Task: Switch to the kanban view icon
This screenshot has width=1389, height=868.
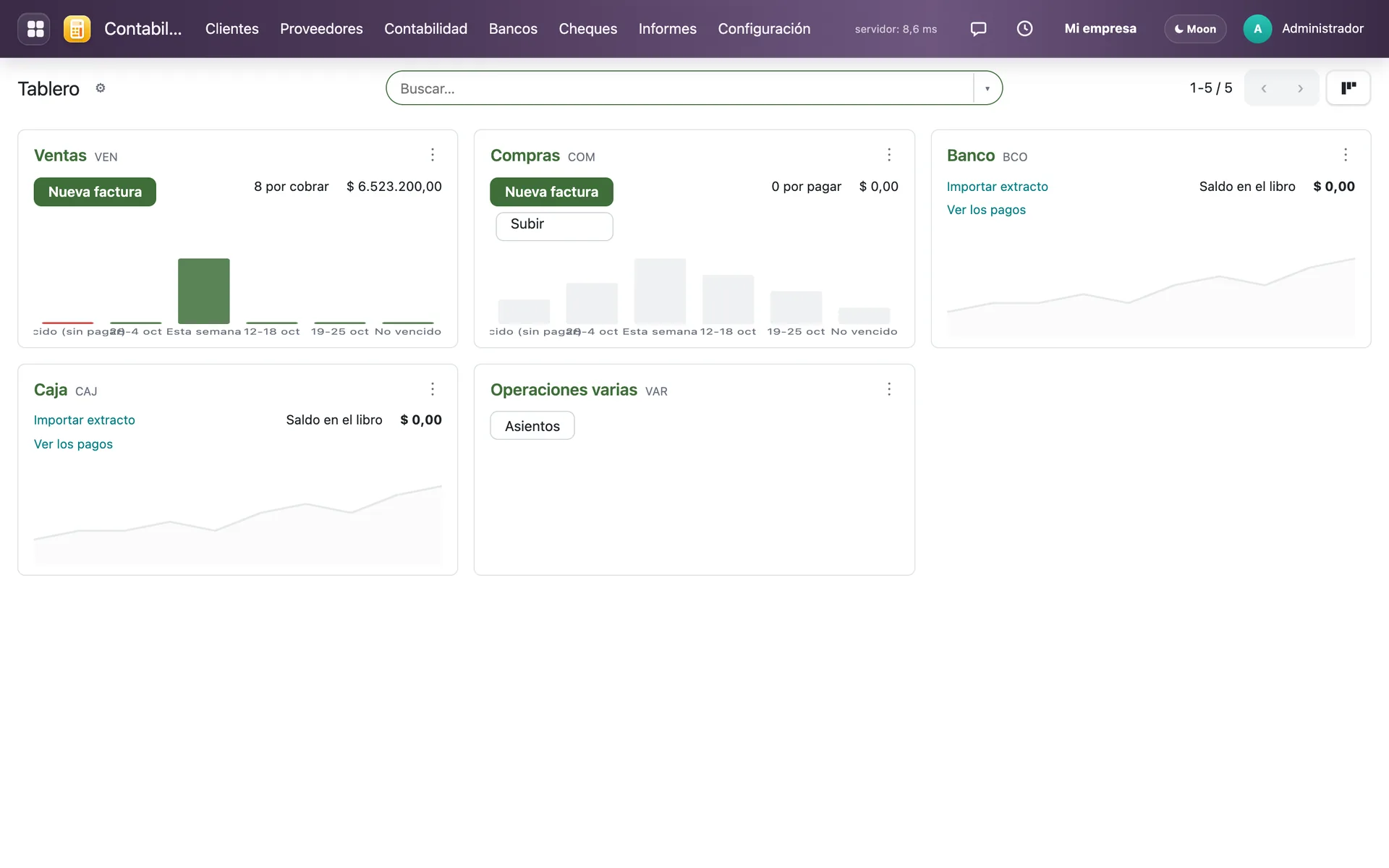Action: (x=1348, y=88)
